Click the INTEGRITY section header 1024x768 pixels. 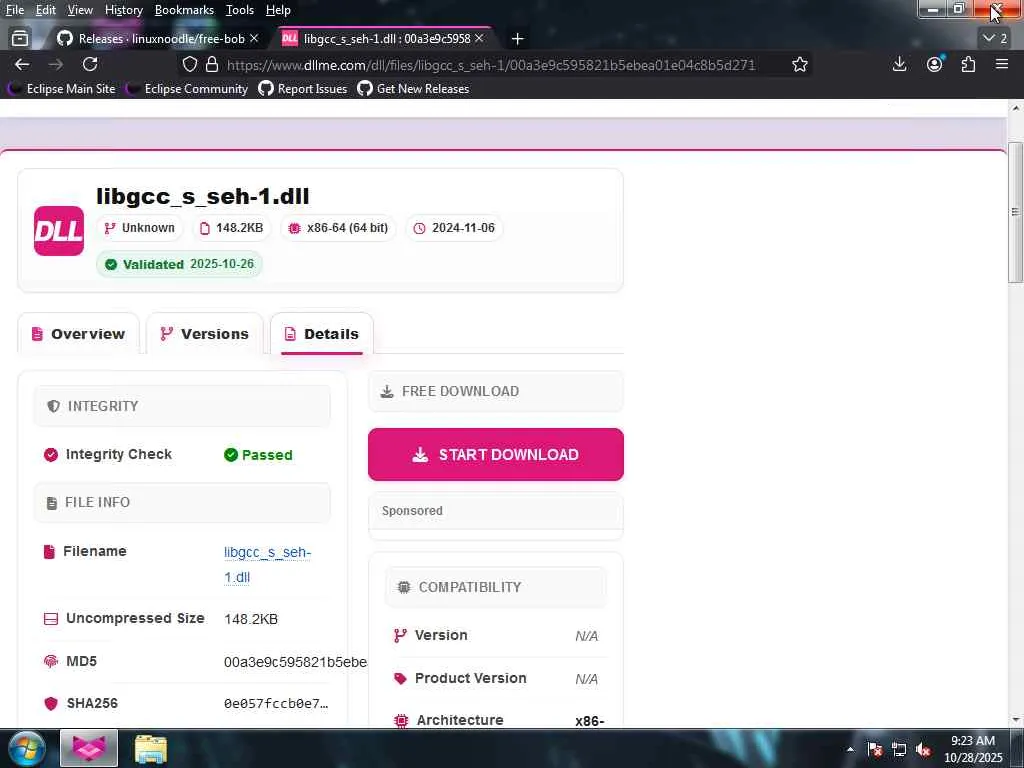click(x=182, y=406)
